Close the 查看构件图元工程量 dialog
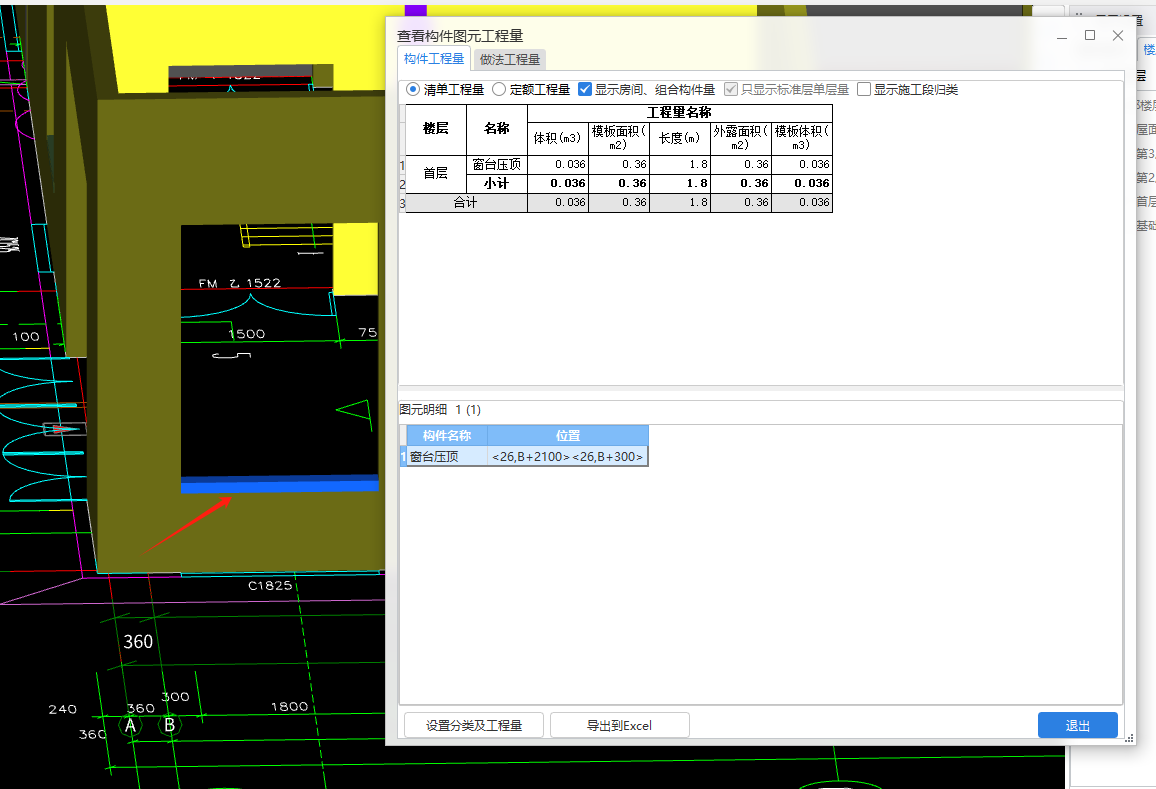This screenshot has width=1156, height=789. click(1118, 35)
